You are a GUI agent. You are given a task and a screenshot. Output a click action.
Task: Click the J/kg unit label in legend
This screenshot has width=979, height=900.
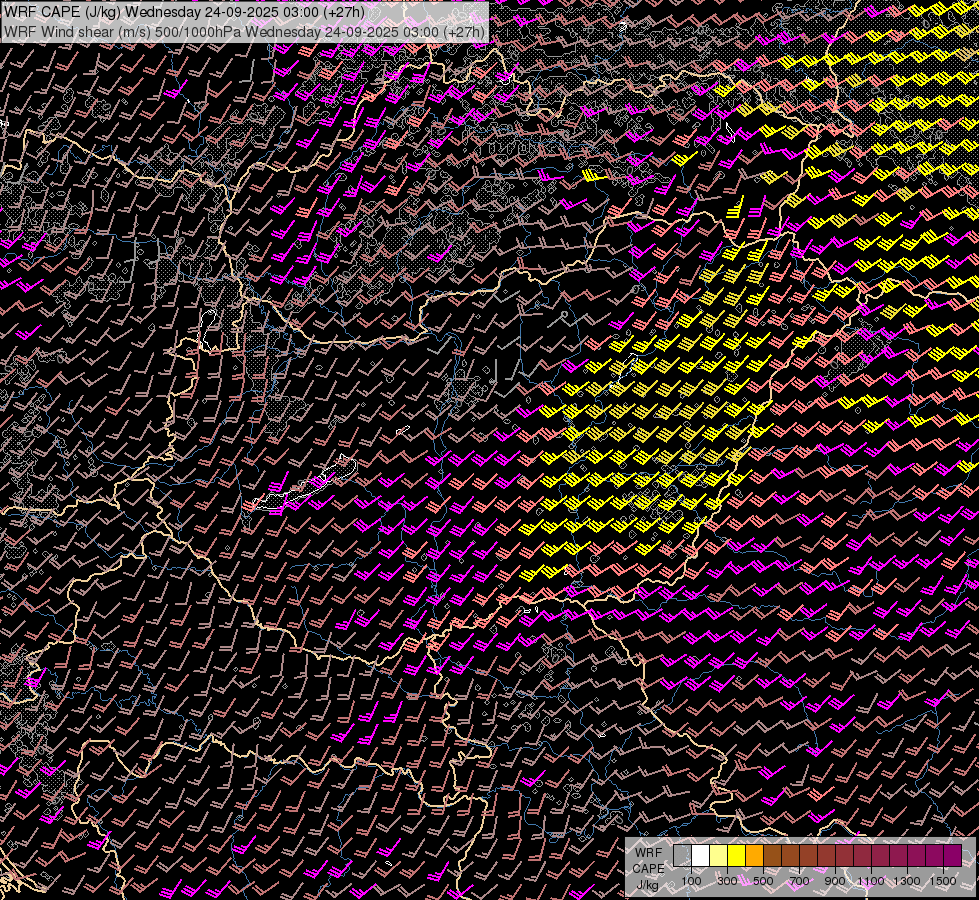point(647,884)
